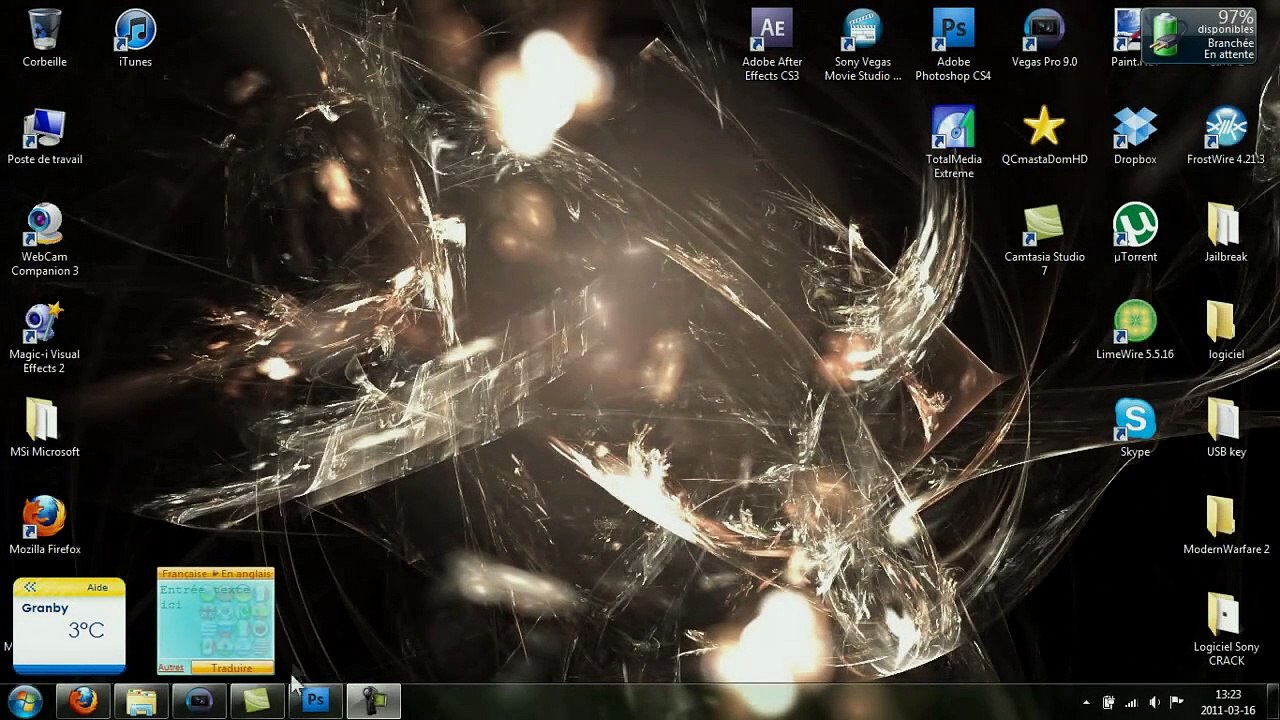Open the Autres link in translator gadget

point(171,668)
